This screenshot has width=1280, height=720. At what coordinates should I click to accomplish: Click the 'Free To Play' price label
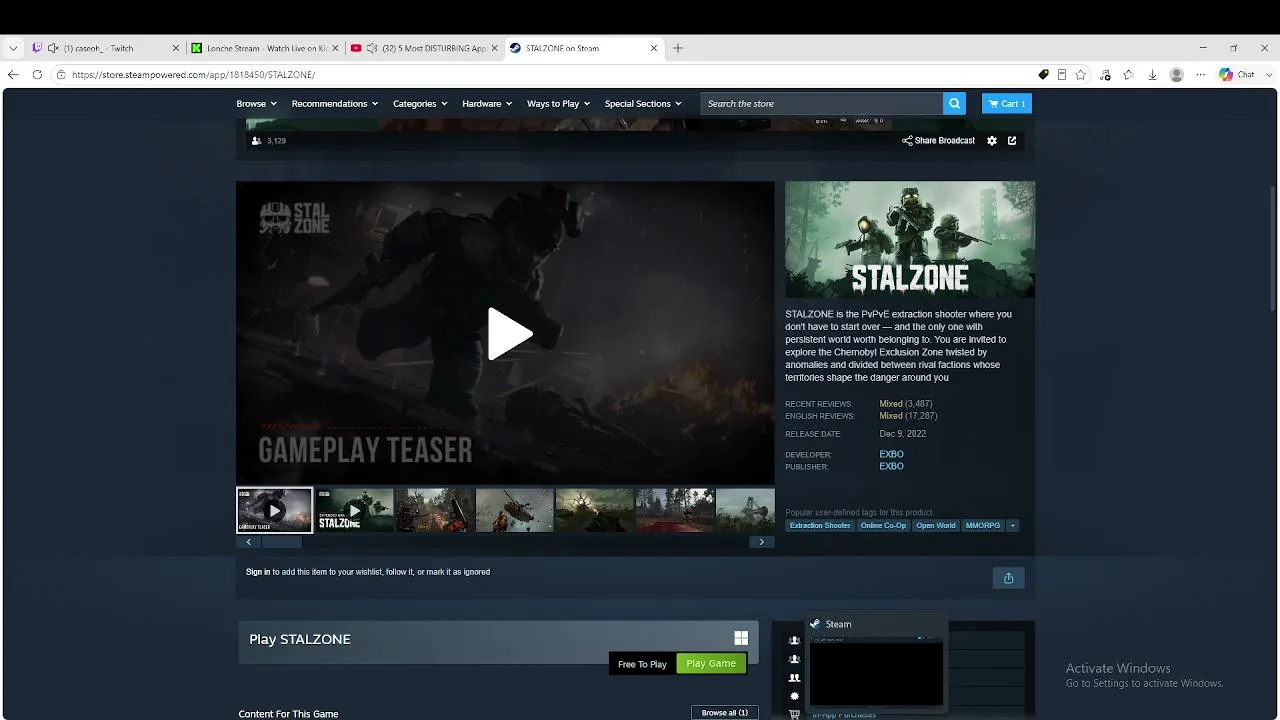click(642, 664)
